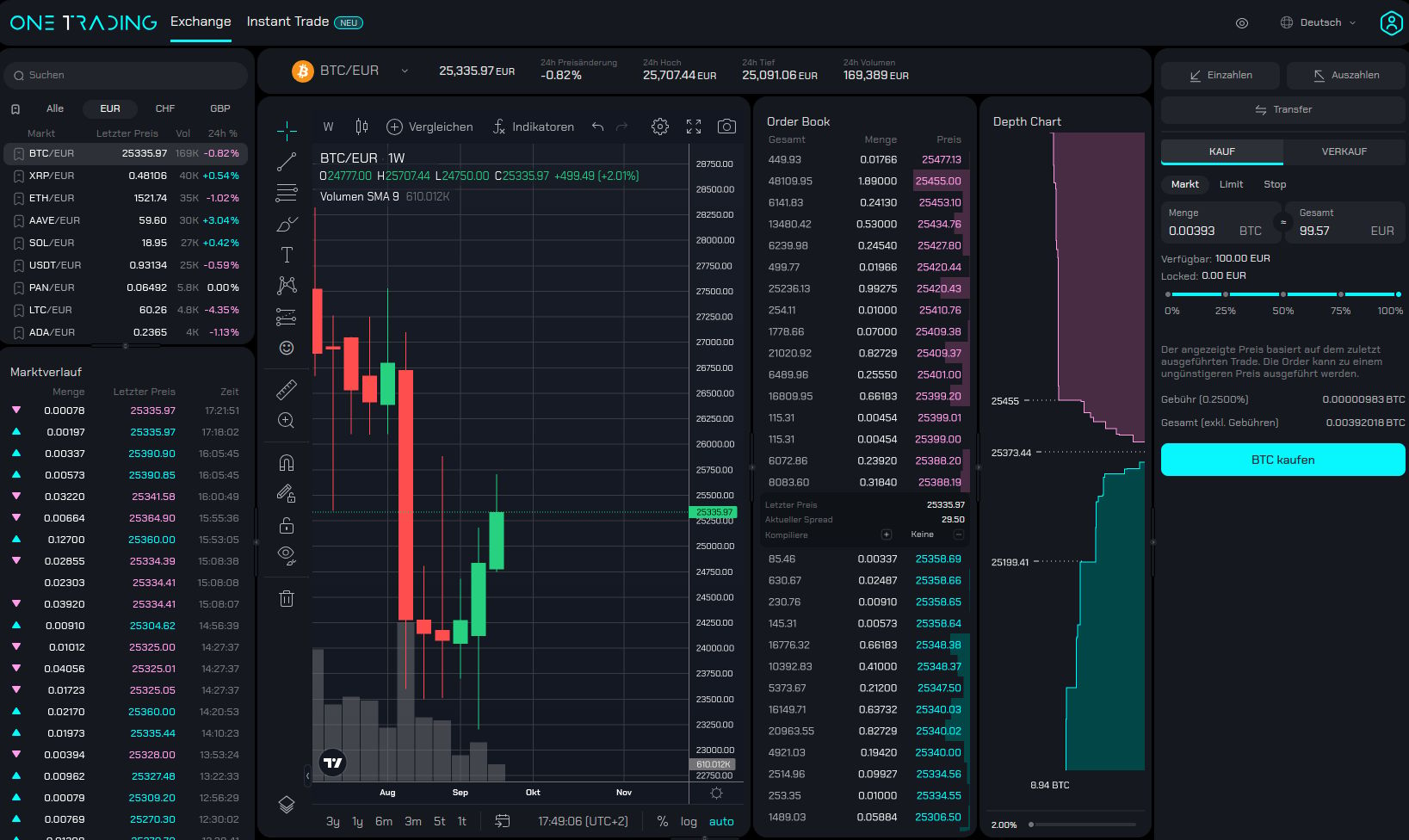
Task: Switch to the Exchange tab
Action: click(x=201, y=22)
